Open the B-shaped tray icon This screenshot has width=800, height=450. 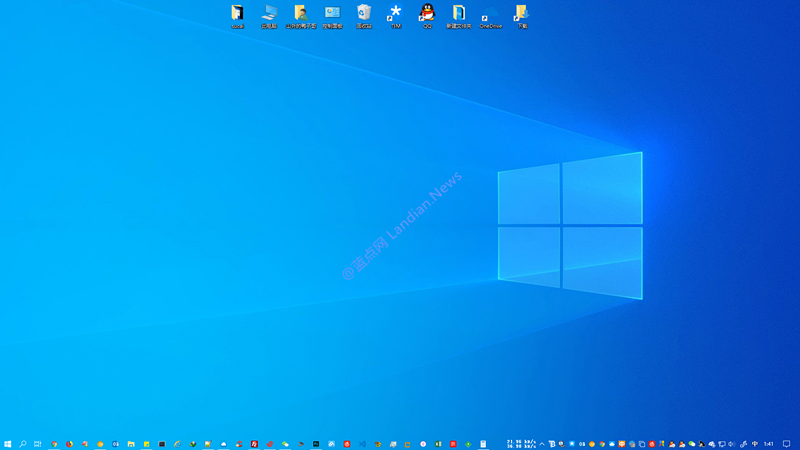click(552, 444)
